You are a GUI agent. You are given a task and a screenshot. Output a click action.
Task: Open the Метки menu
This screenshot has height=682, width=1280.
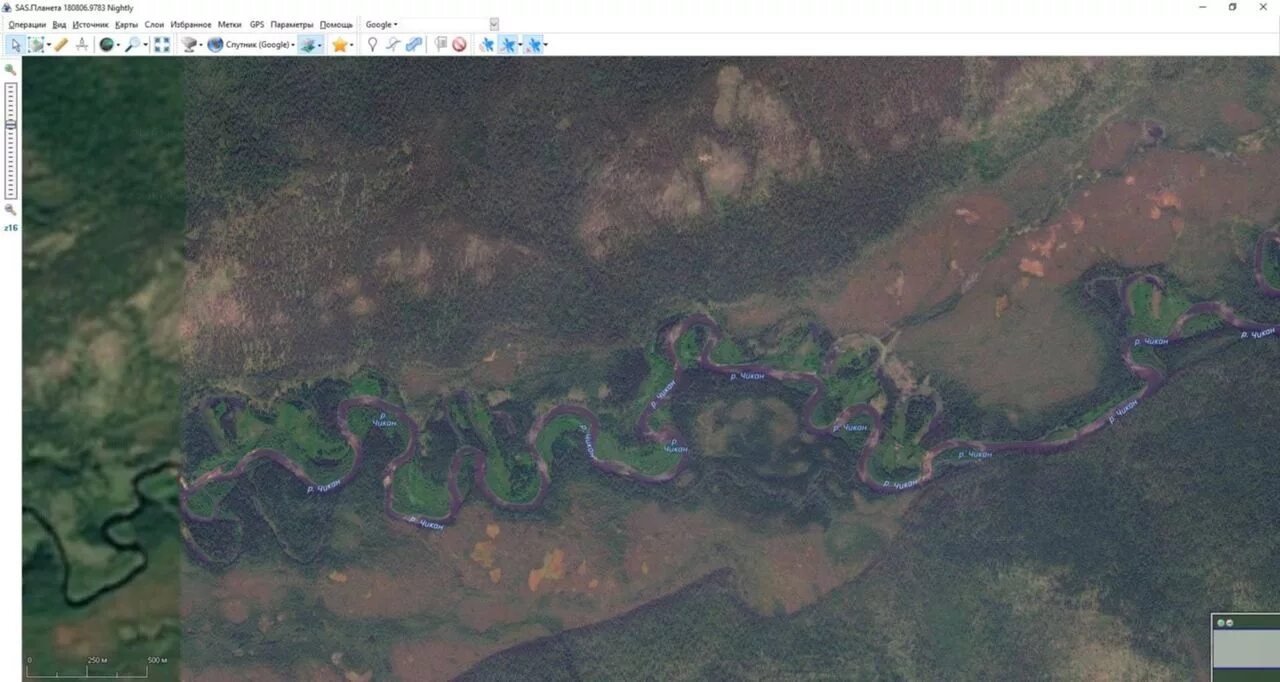(230, 24)
